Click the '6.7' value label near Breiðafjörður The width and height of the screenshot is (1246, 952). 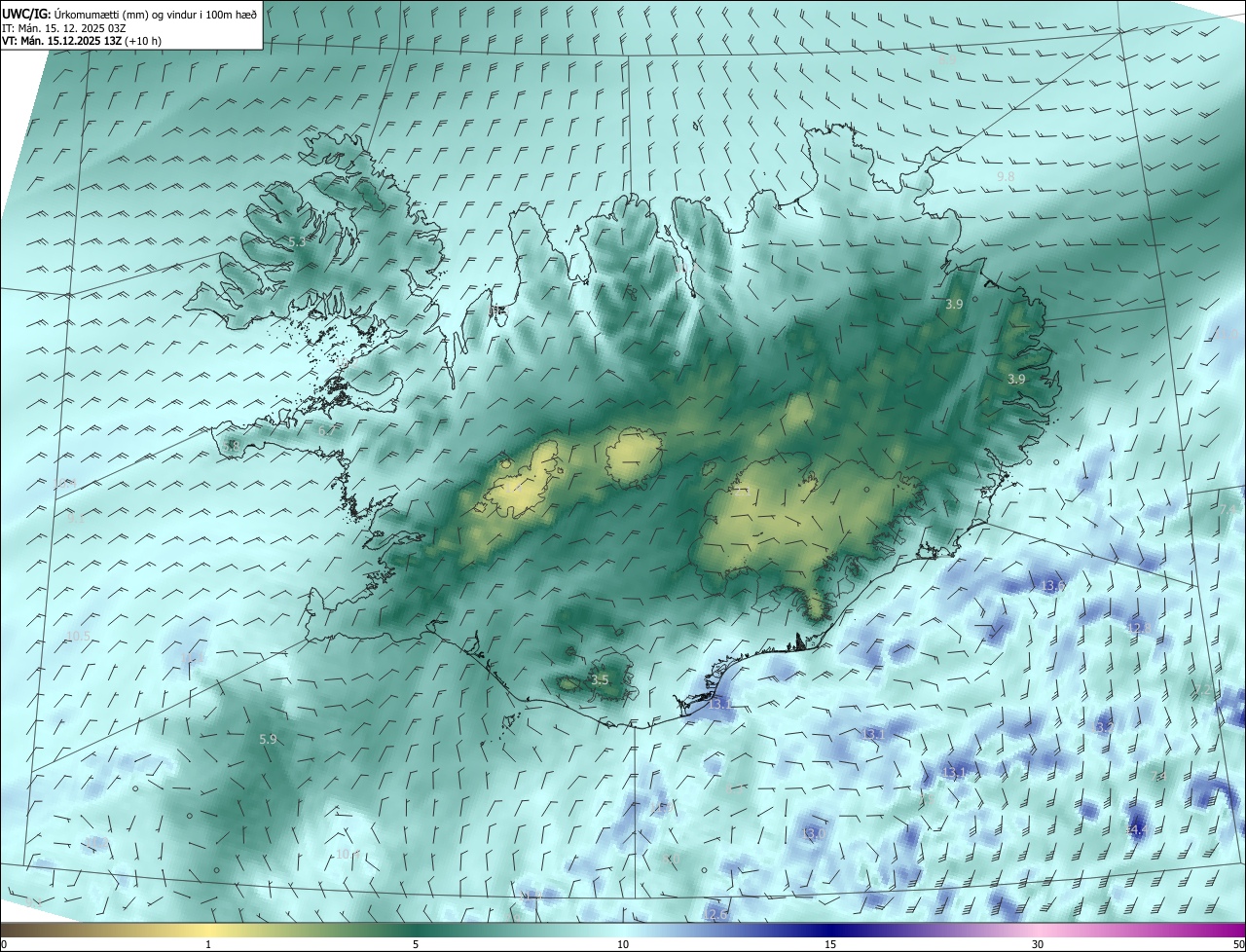coord(327,429)
